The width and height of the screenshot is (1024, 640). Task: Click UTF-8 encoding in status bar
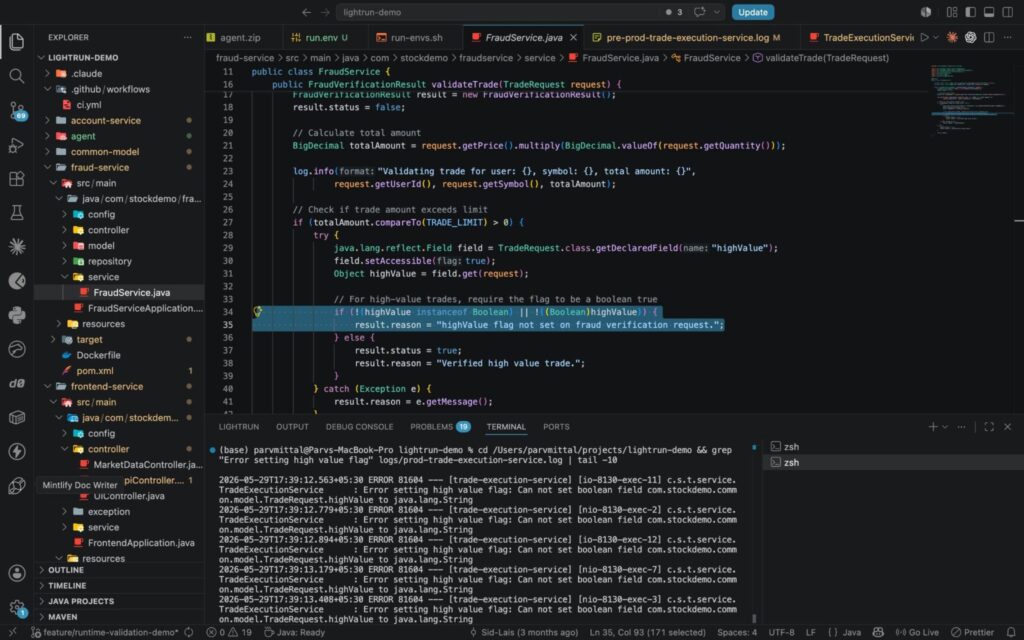click(781, 632)
